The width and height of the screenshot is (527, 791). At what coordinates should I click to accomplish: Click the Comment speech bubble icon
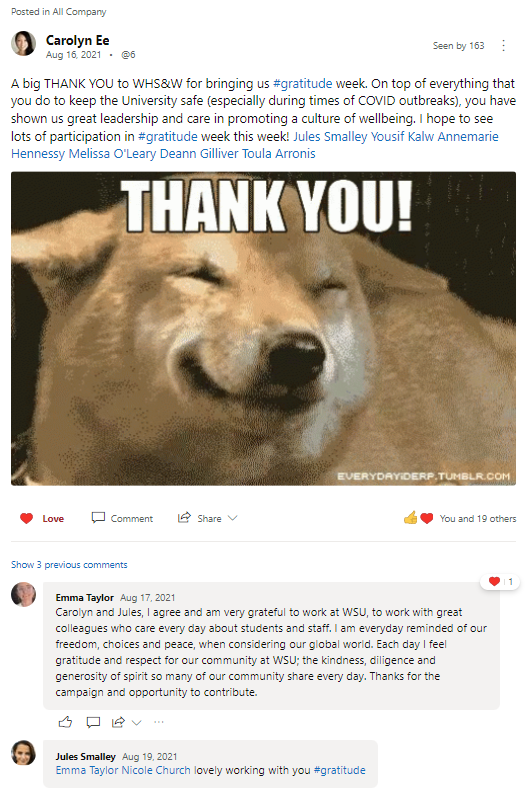point(98,518)
